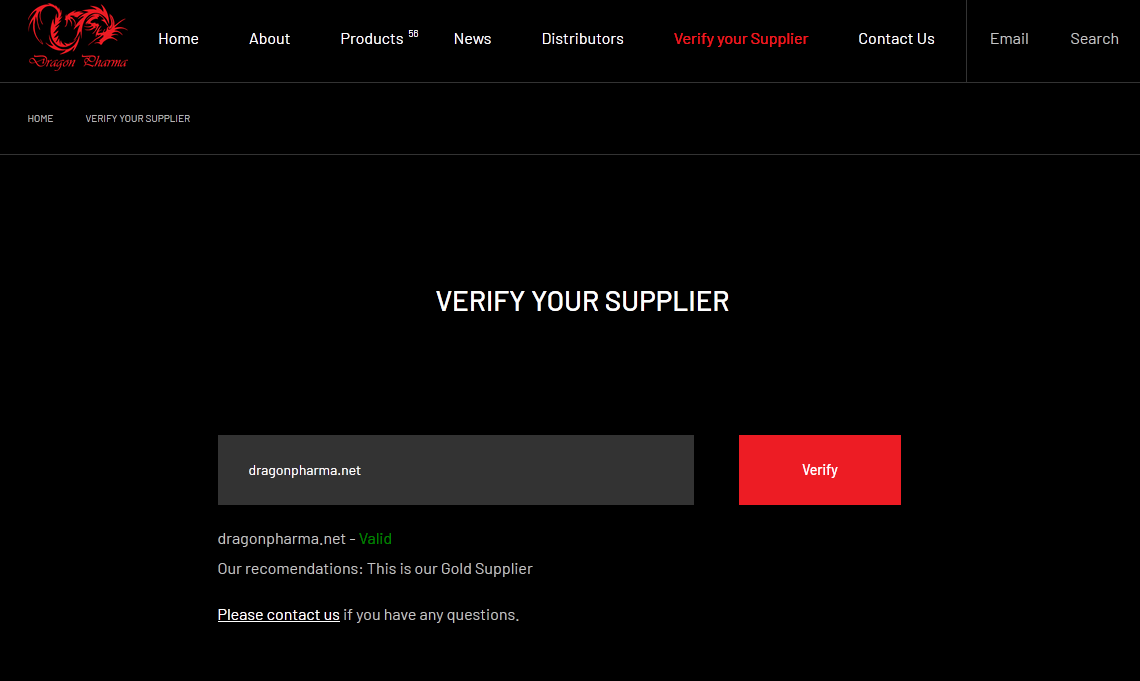The image size is (1140, 681).
Task: Click the Dragon Pharma logo
Action: (x=77, y=37)
